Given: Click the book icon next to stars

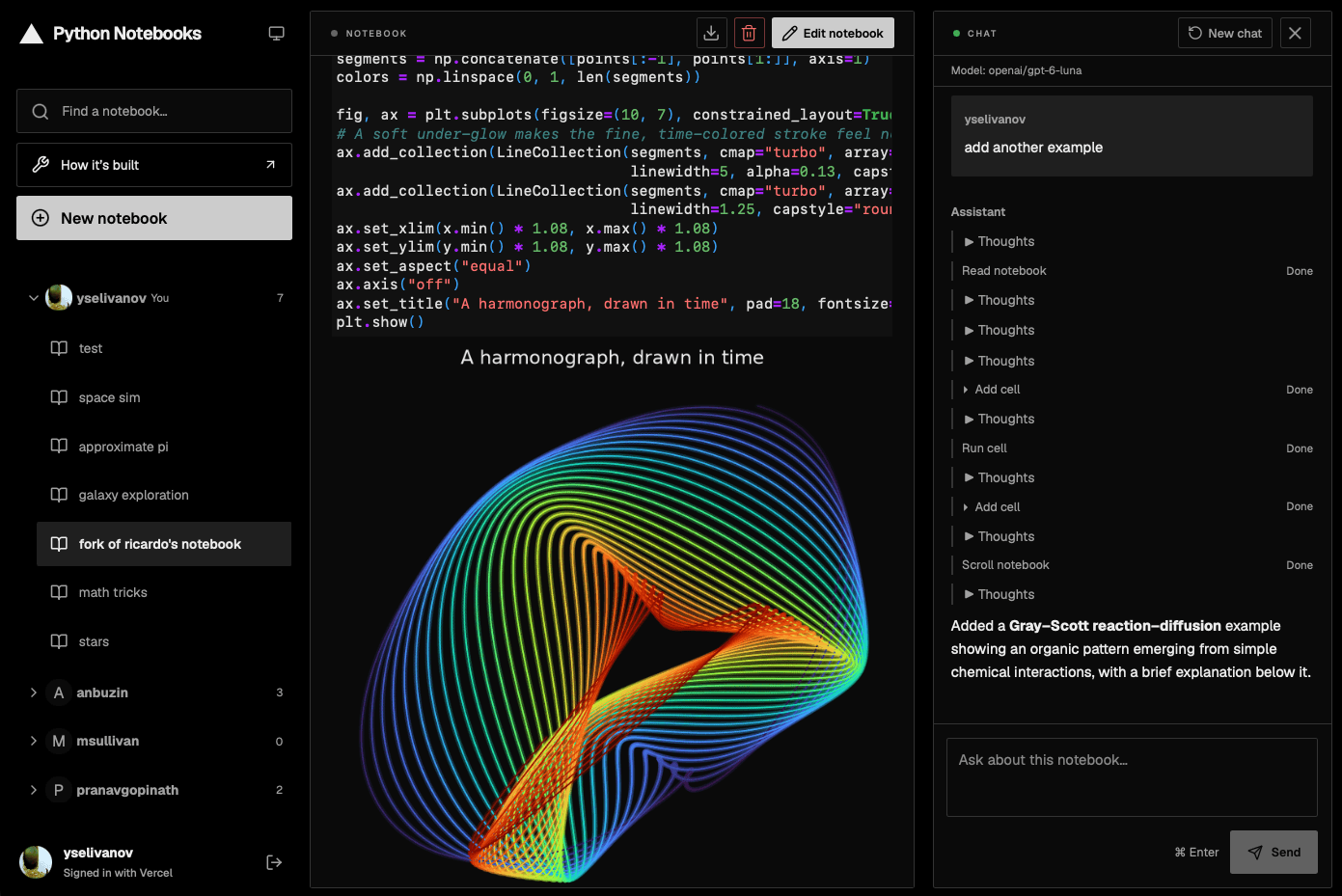Looking at the screenshot, I should [59, 641].
